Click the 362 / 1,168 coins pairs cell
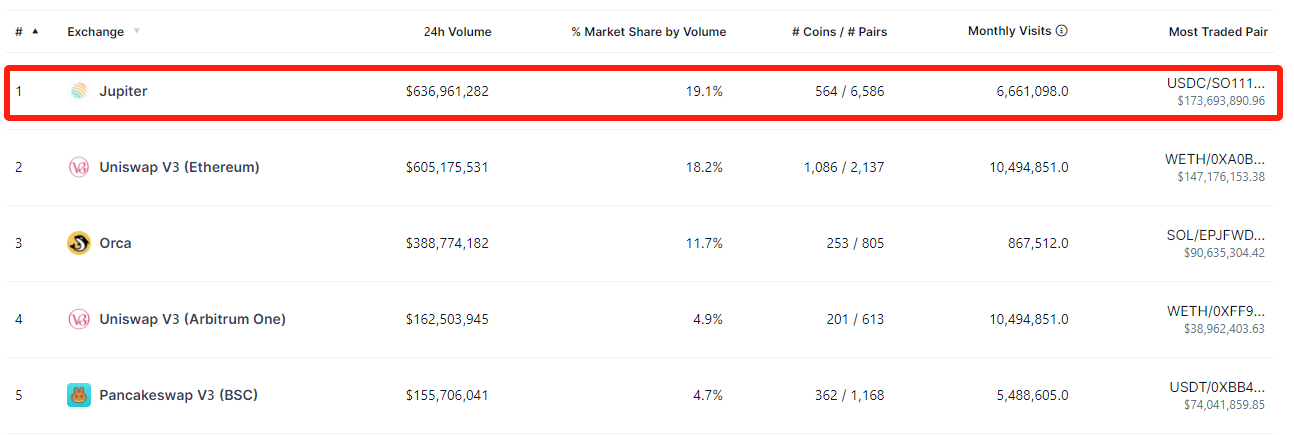 click(x=849, y=395)
